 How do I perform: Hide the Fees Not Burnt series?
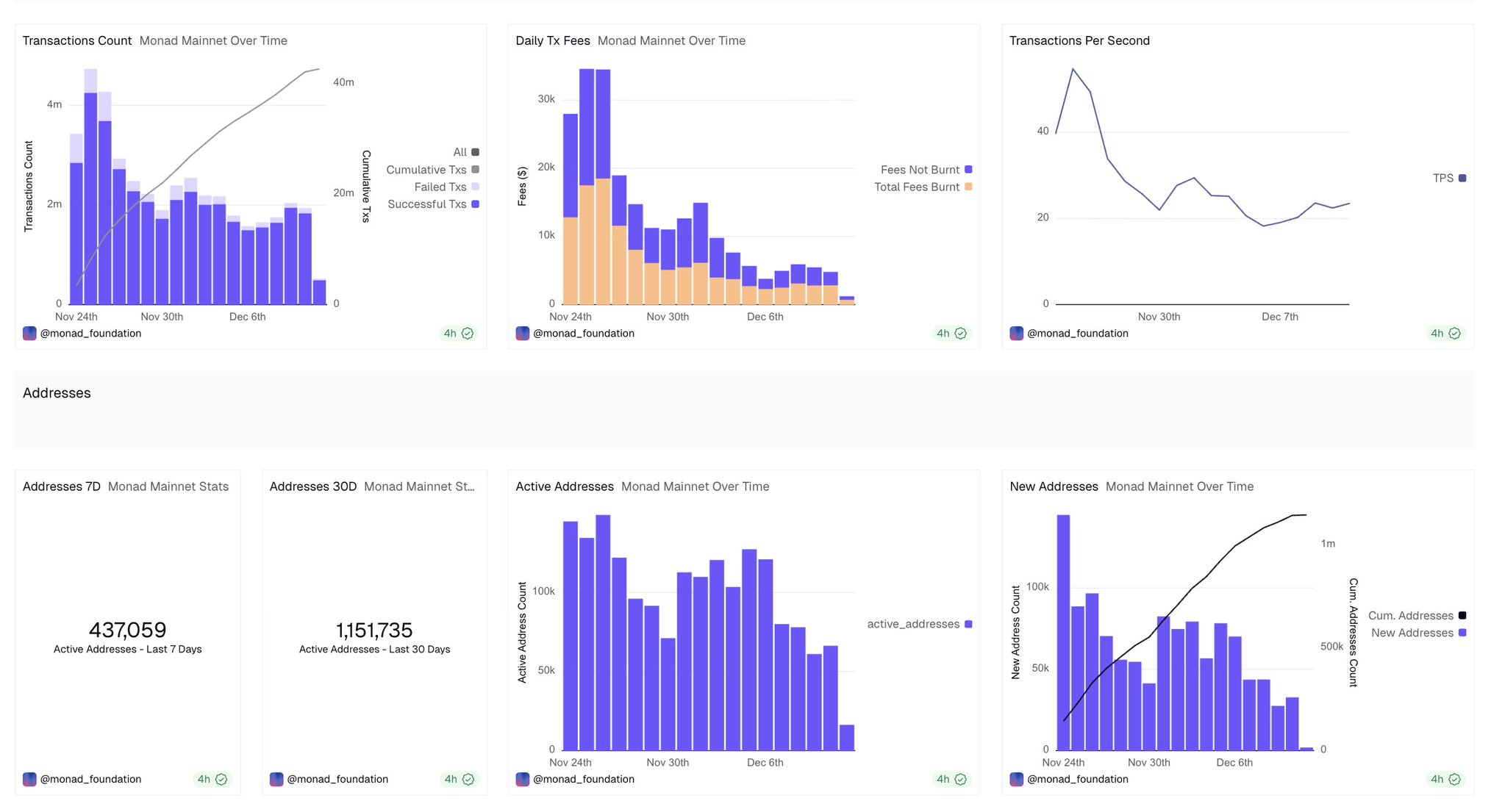tap(920, 170)
